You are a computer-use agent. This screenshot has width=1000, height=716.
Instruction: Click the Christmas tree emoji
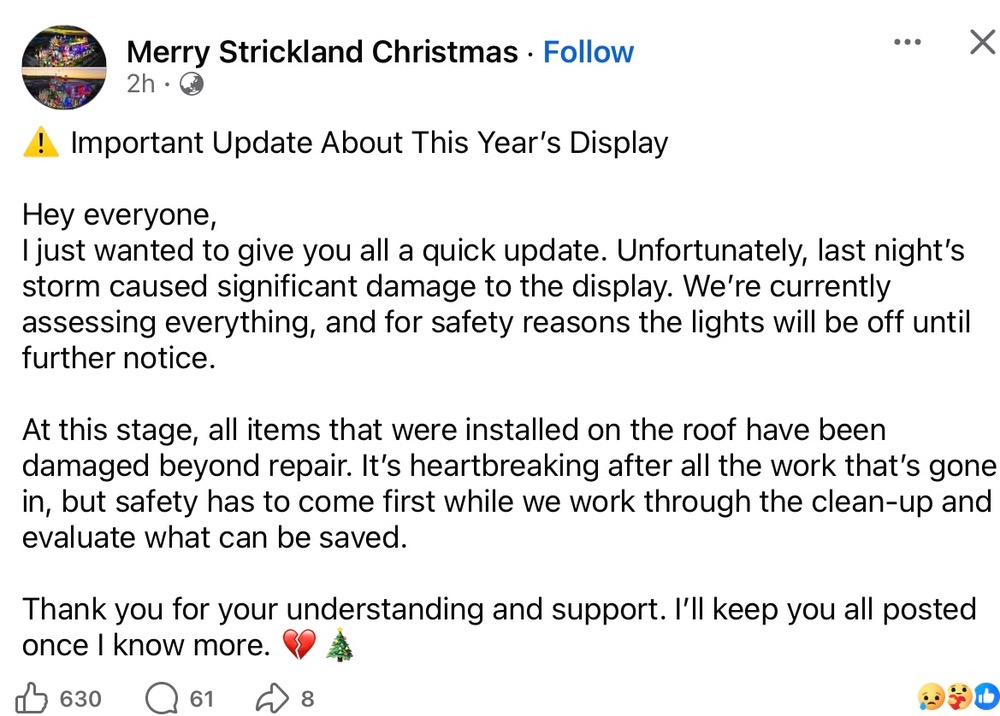pos(340,647)
